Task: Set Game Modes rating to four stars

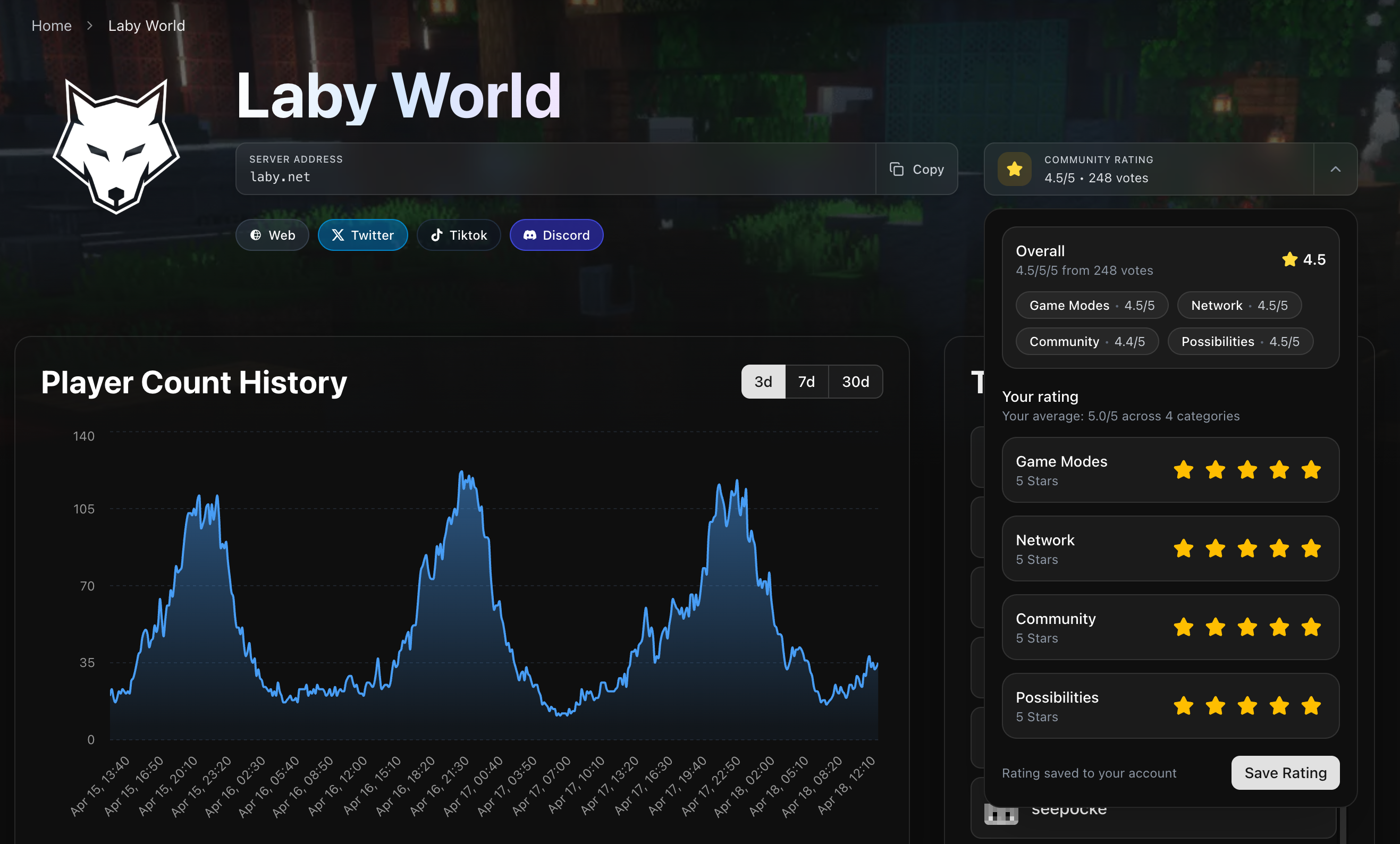Action: (1279, 470)
